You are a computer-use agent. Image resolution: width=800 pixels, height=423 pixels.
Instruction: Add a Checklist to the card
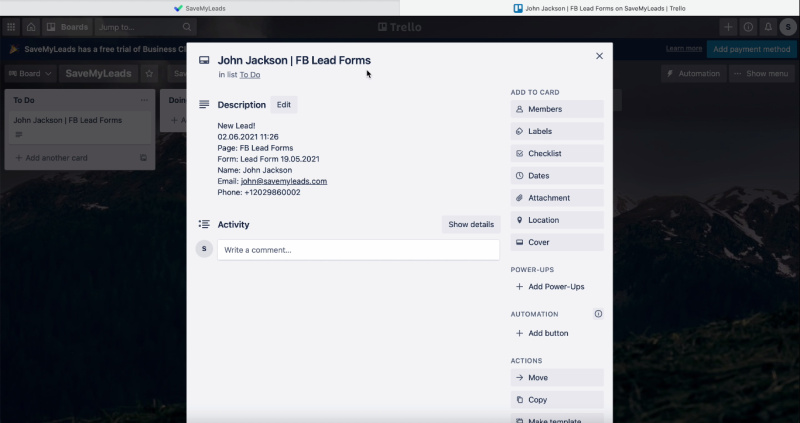(557, 154)
